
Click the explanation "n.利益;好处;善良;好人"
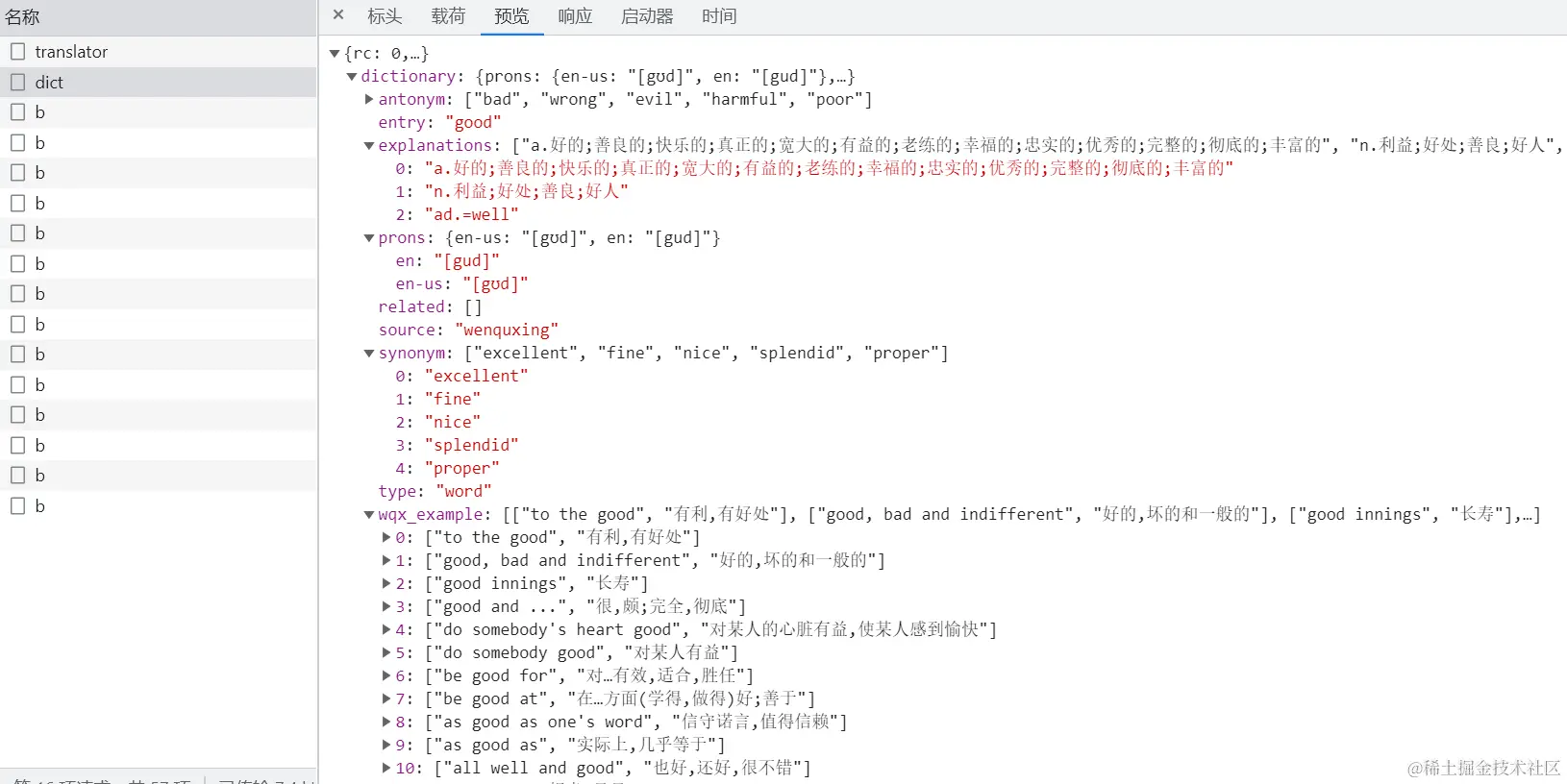[527, 192]
